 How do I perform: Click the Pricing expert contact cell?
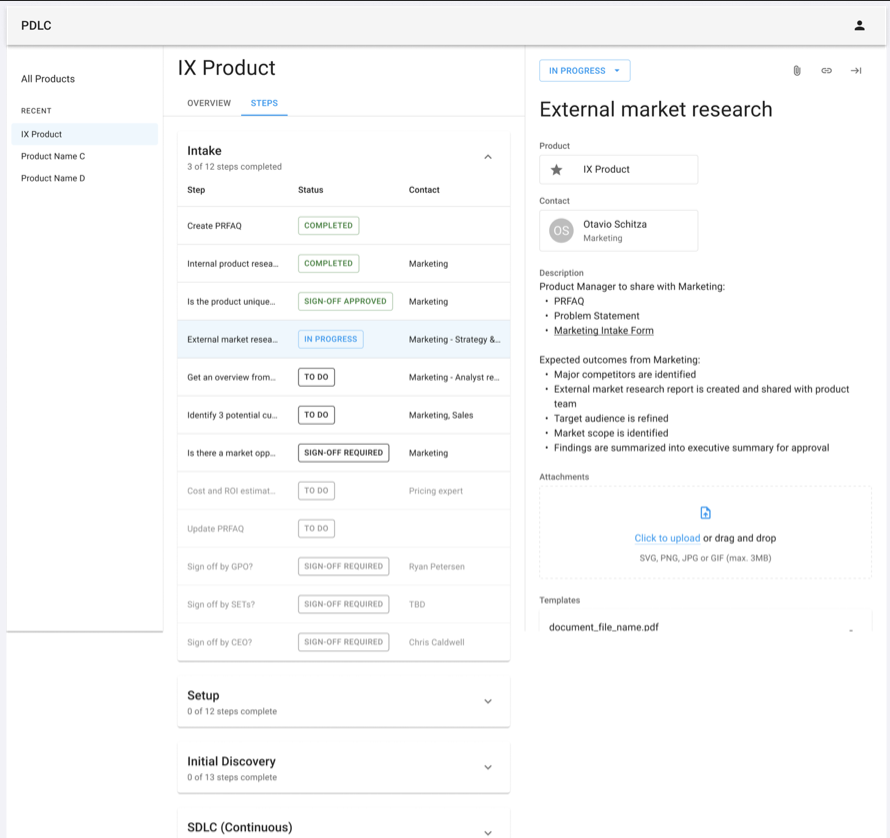pyautogui.click(x=435, y=491)
